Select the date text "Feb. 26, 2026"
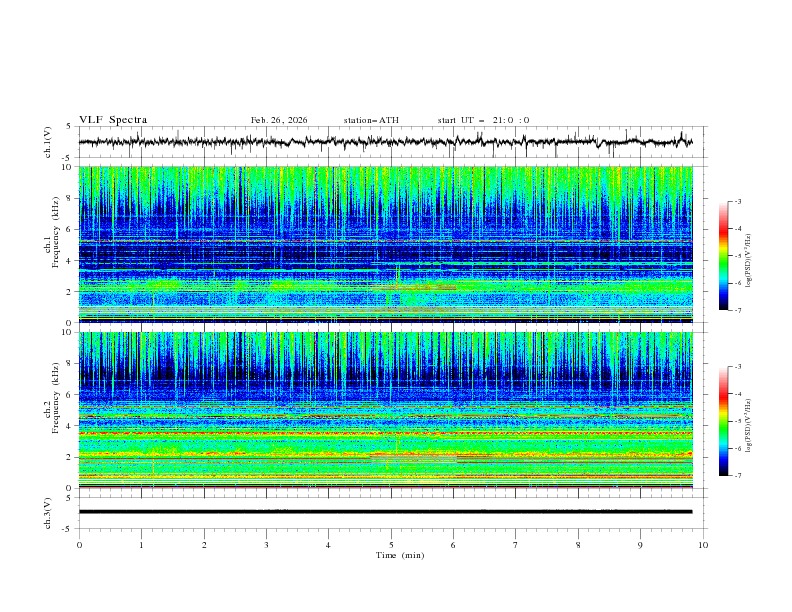Viewport: 792px width, 612px height. point(279,120)
